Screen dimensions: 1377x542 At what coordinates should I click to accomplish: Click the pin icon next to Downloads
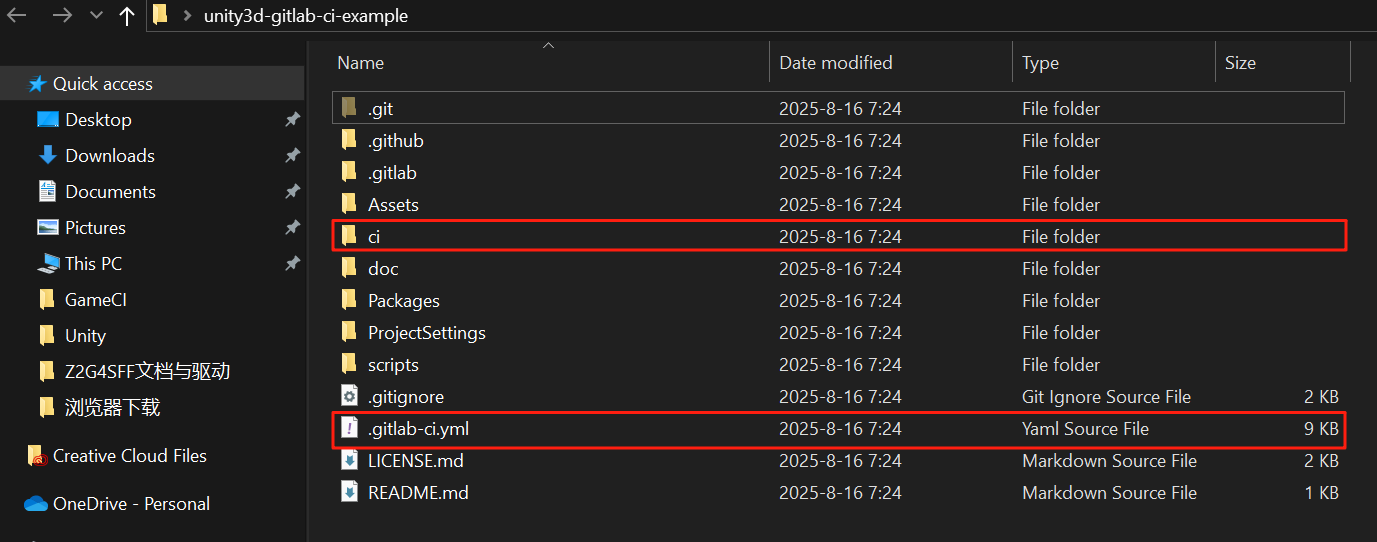click(x=292, y=156)
